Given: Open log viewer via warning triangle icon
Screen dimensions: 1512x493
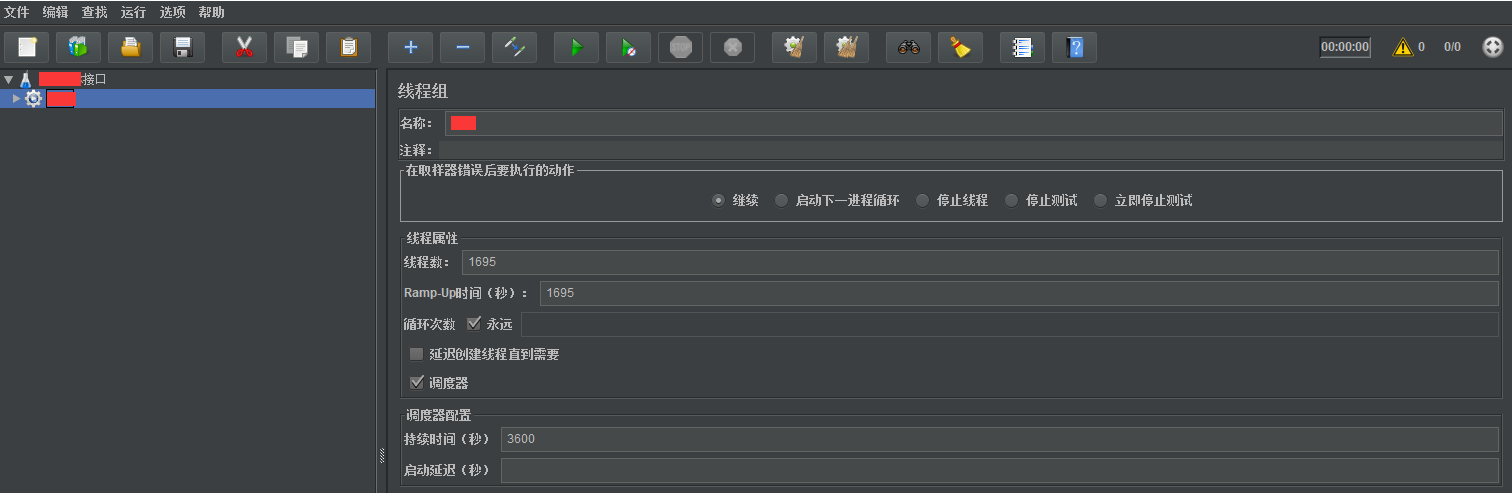Looking at the screenshot, I should coord(1403,47).
